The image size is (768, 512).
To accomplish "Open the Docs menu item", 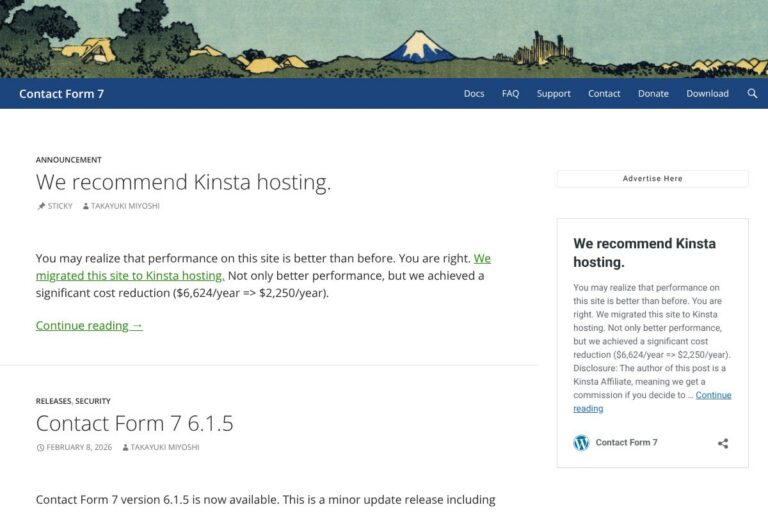I will pos(474,94).
